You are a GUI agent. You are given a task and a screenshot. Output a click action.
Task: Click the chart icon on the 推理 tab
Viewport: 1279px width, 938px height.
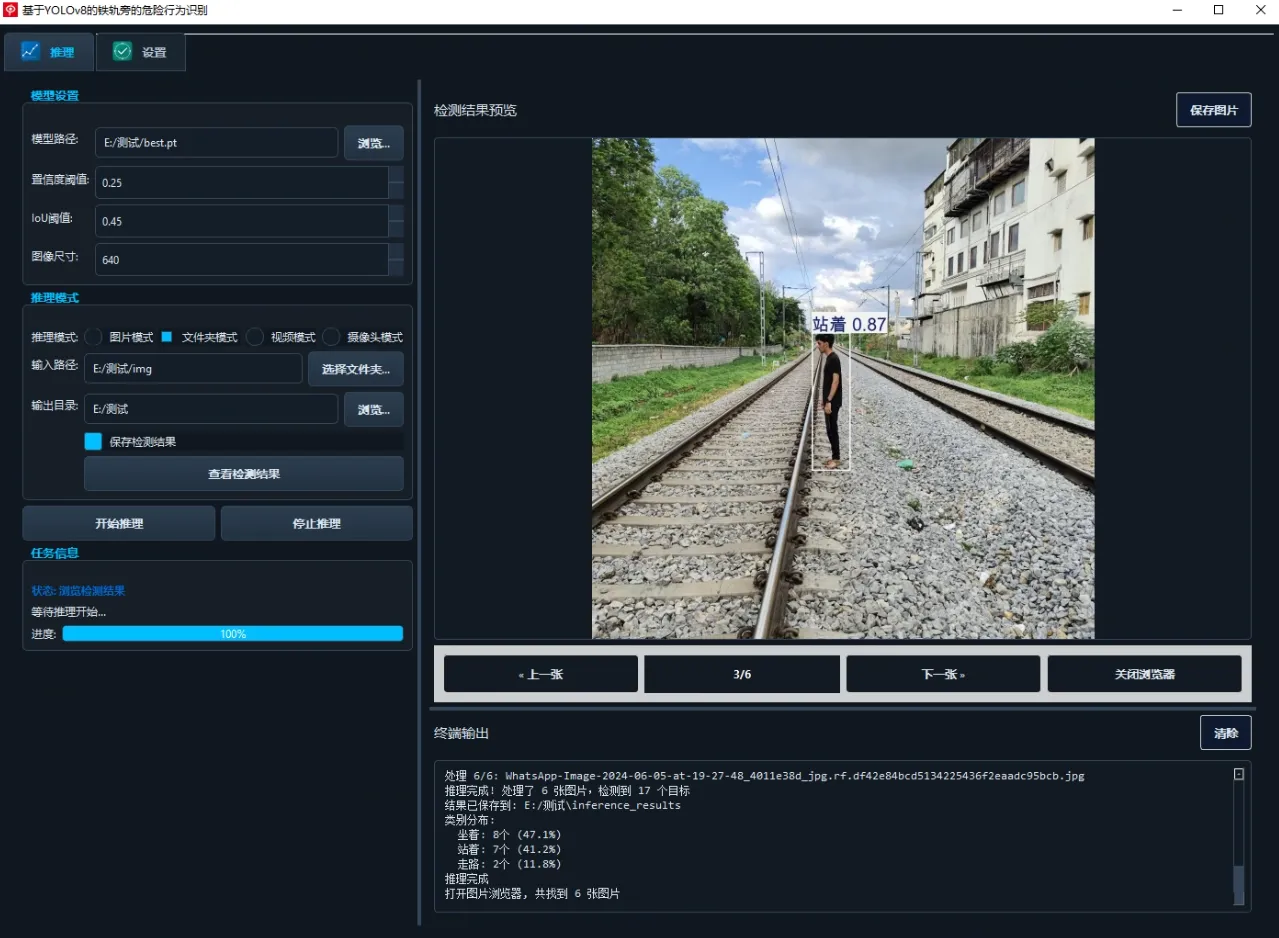click(30, 51)
